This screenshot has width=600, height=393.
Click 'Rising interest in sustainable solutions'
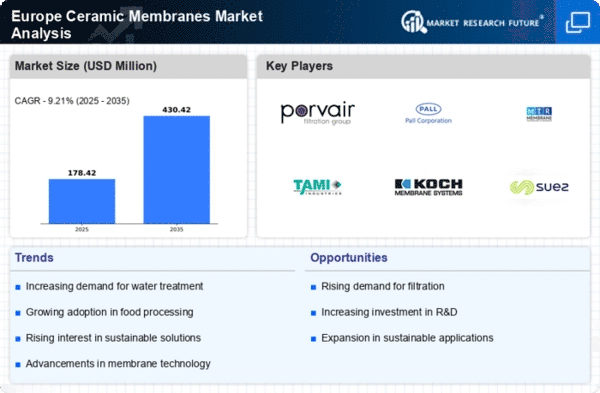[113, 338]
